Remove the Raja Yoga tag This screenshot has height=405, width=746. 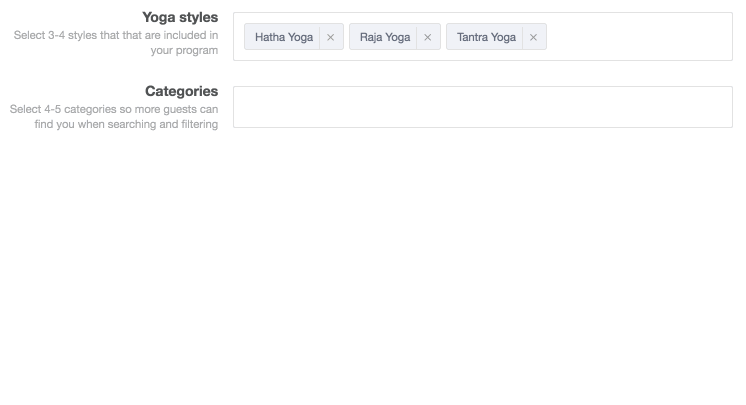coord(428,37)
